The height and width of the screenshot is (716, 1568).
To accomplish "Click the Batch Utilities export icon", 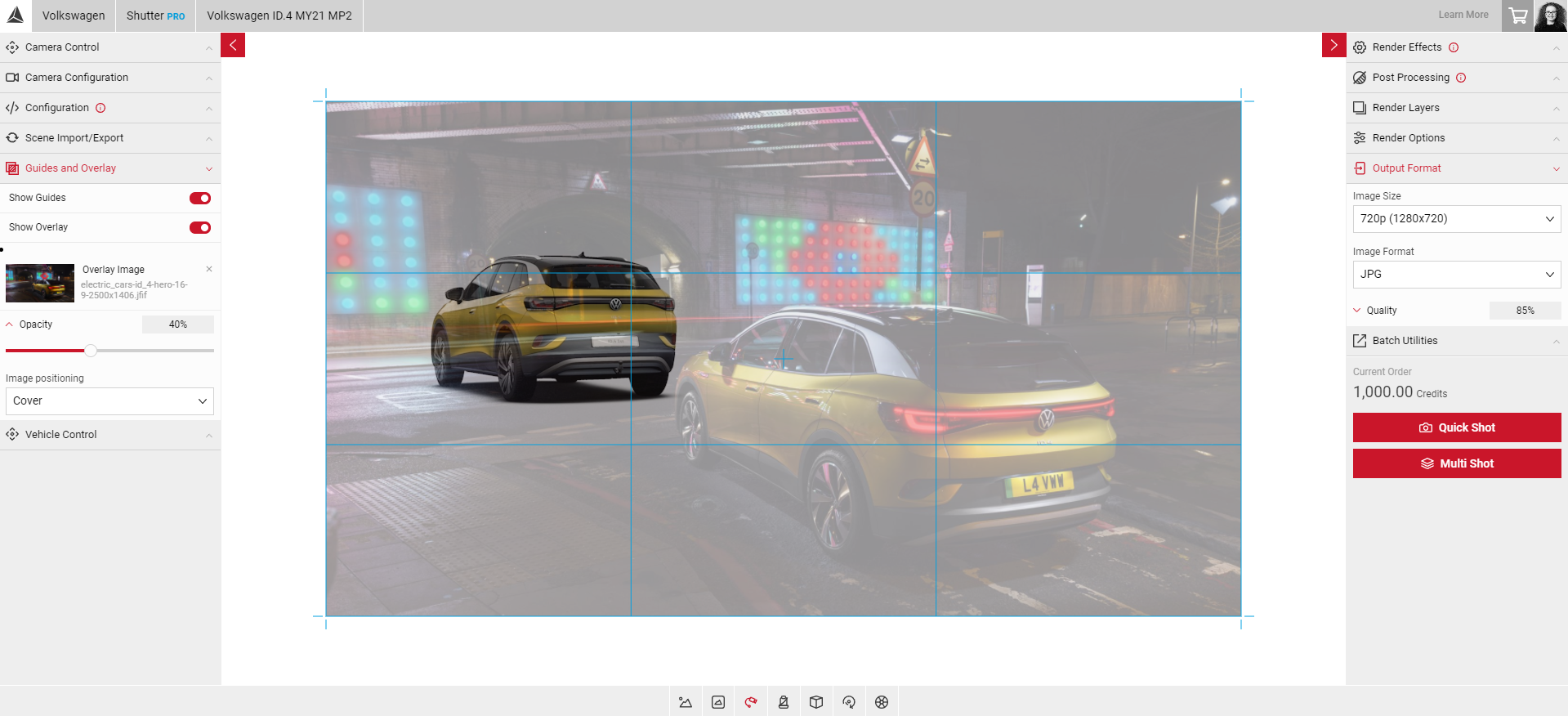I will click(x=1360, y=341).
